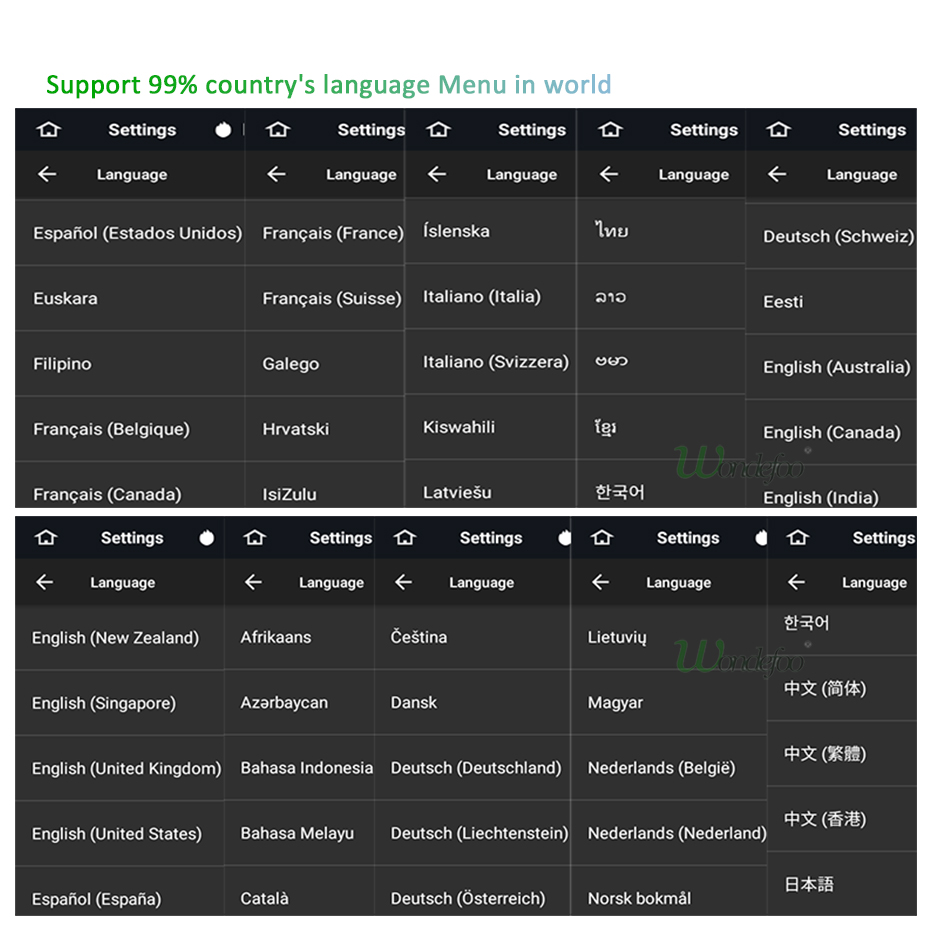Tap the home icon above Deutsch (Schweiz) panel

point(778,130)
